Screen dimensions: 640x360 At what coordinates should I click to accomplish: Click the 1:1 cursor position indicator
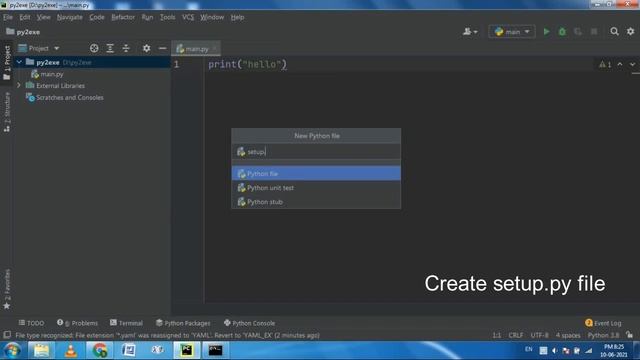click(496, 335)
